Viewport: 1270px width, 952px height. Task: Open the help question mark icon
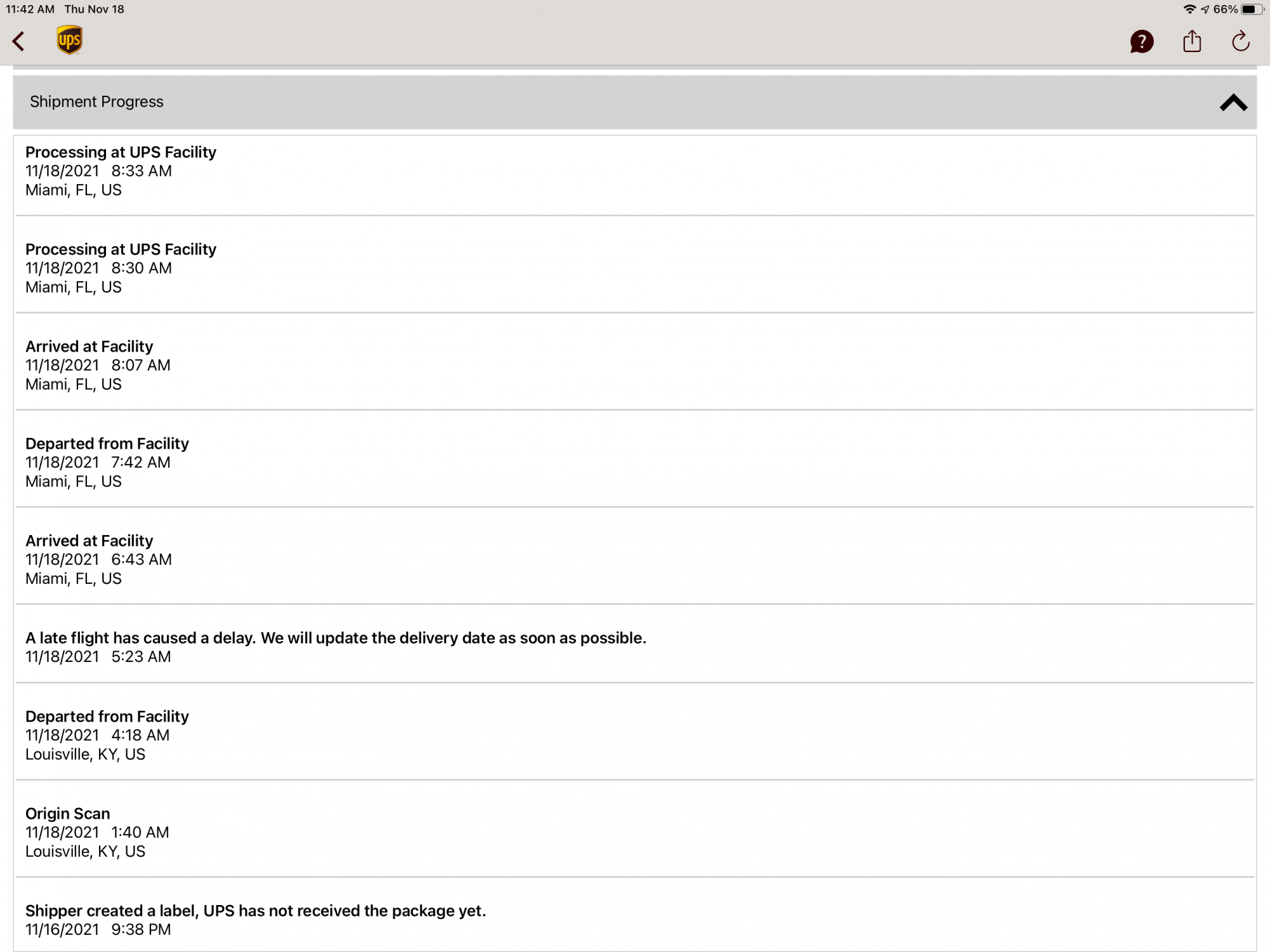click(x=1141, y=42)
